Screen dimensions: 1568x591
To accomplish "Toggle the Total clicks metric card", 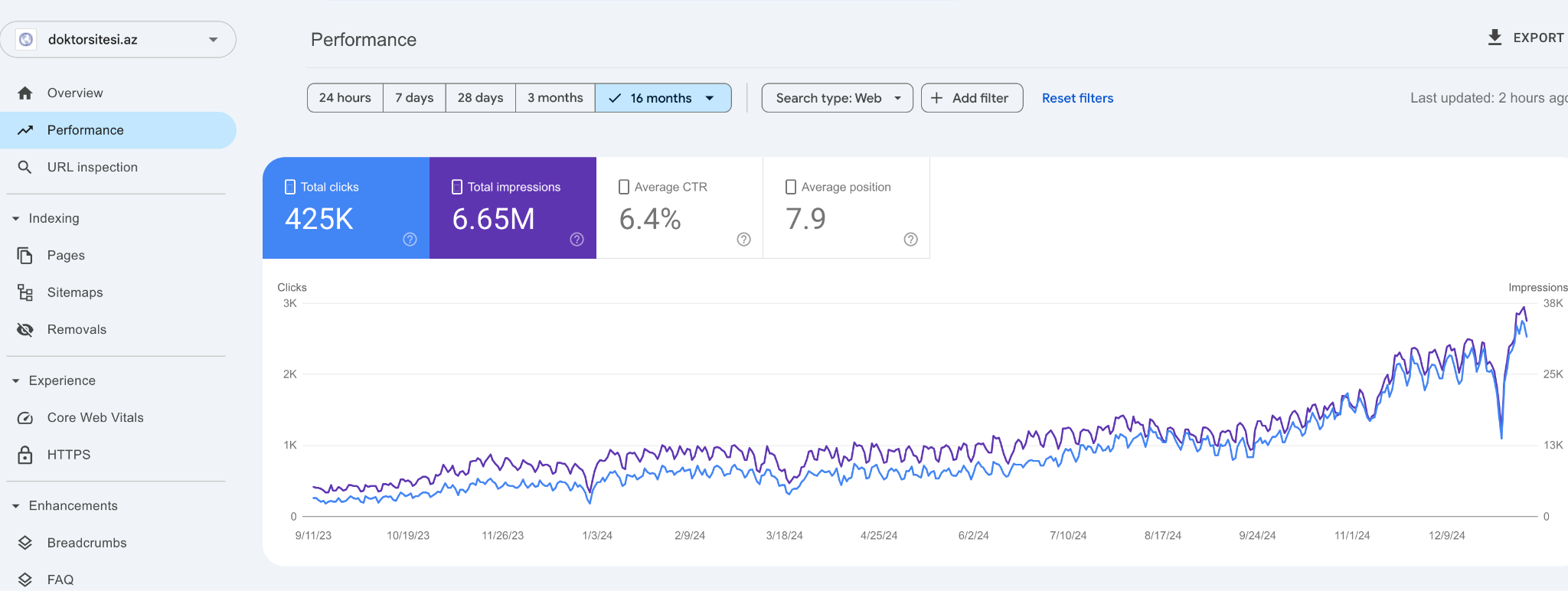I will click(346, 208).
